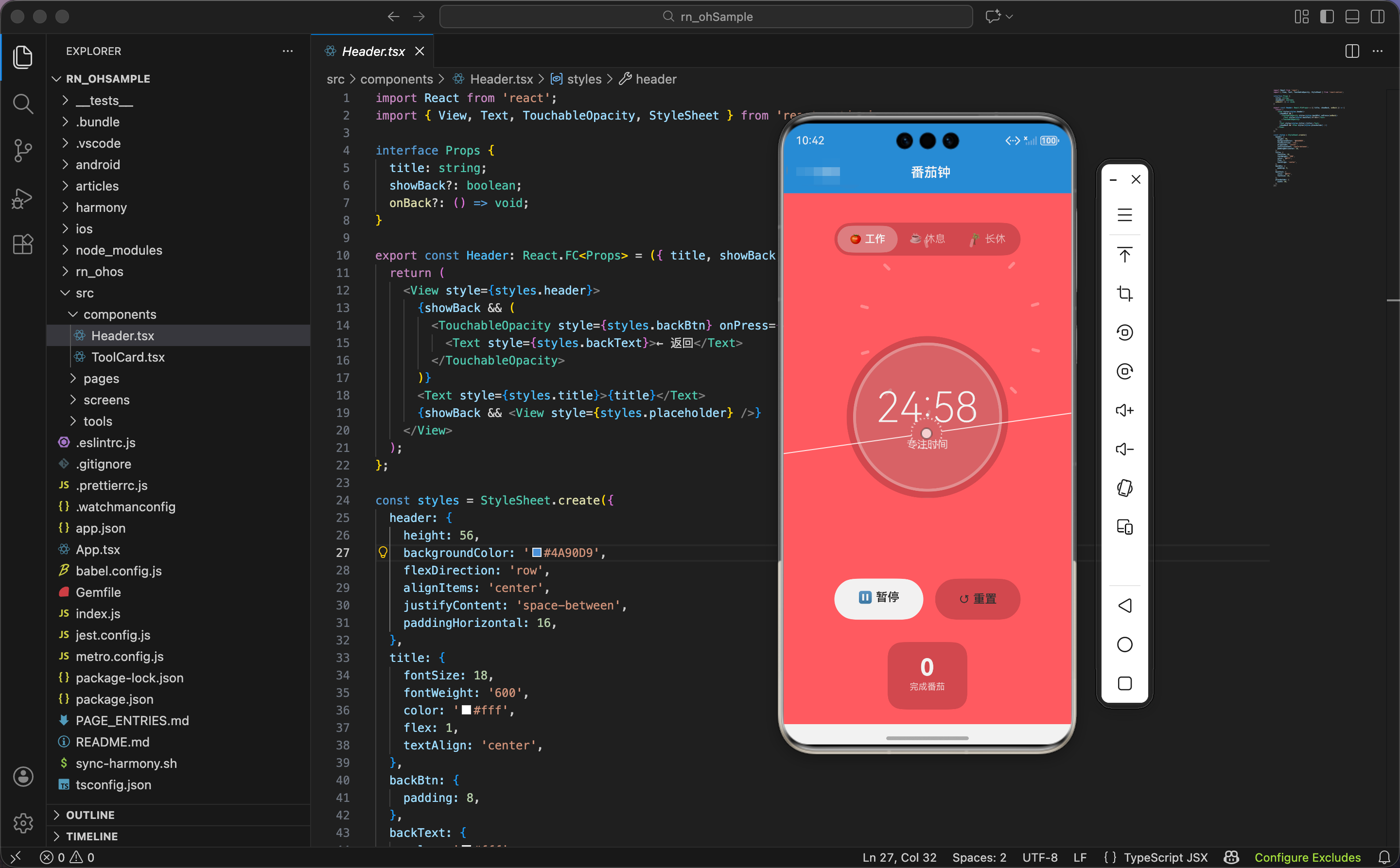Toggle the primary side bar layout button
1400x868 pixels.
pyautogui.click(x=1327, y=17)
